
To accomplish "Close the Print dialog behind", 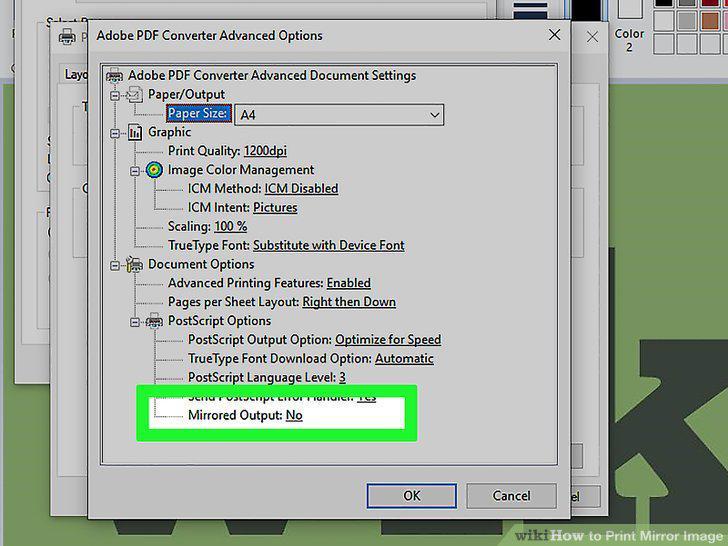I will [x=592, y=37].
